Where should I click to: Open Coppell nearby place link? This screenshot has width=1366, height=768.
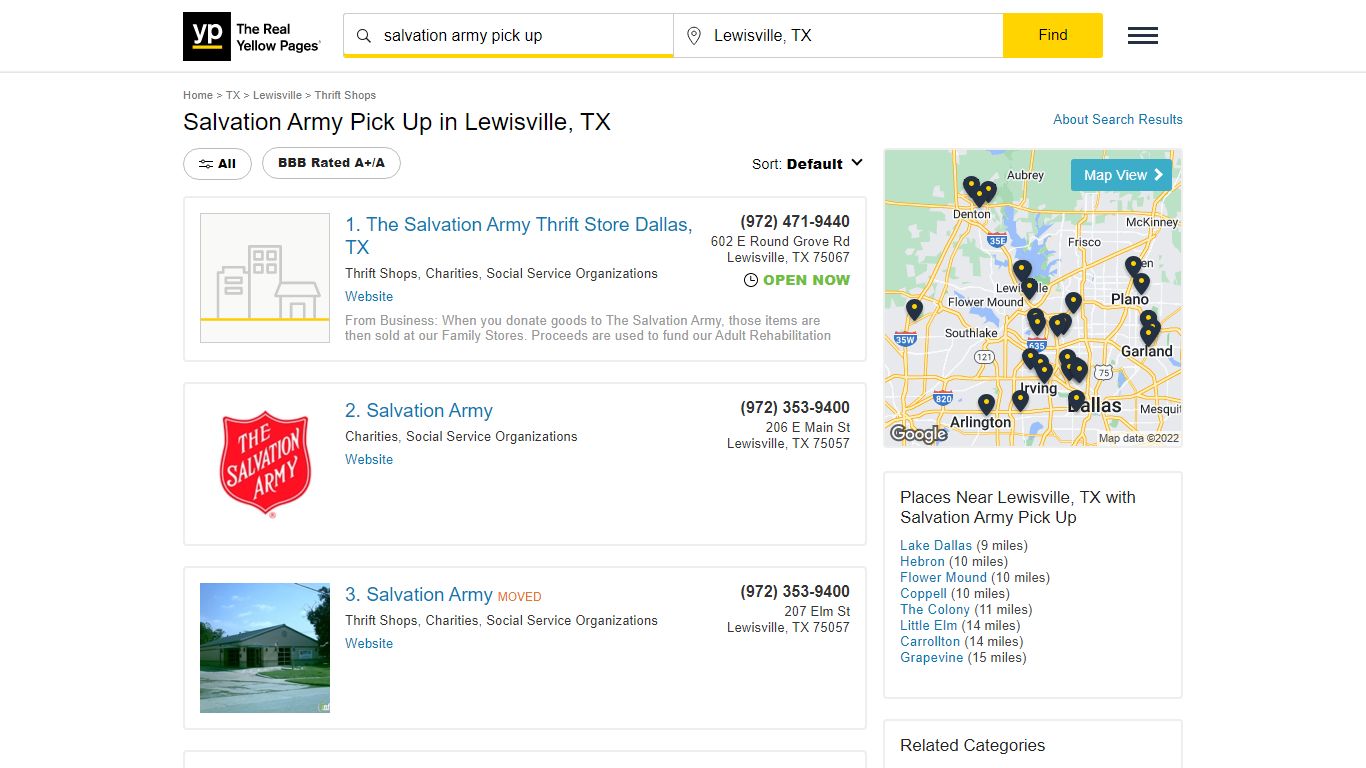pos(923,594)
